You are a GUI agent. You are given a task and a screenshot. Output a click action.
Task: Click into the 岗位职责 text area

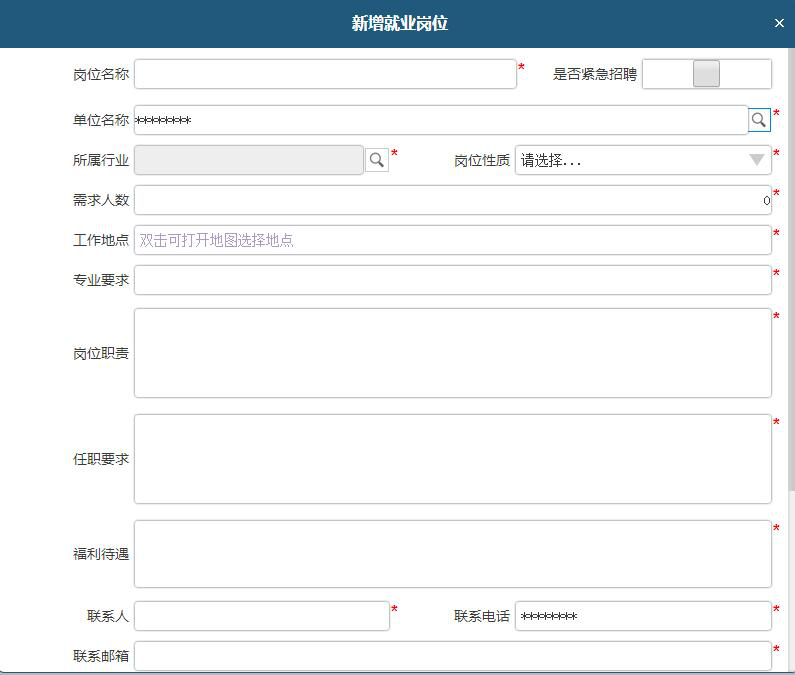click(452, 353)
